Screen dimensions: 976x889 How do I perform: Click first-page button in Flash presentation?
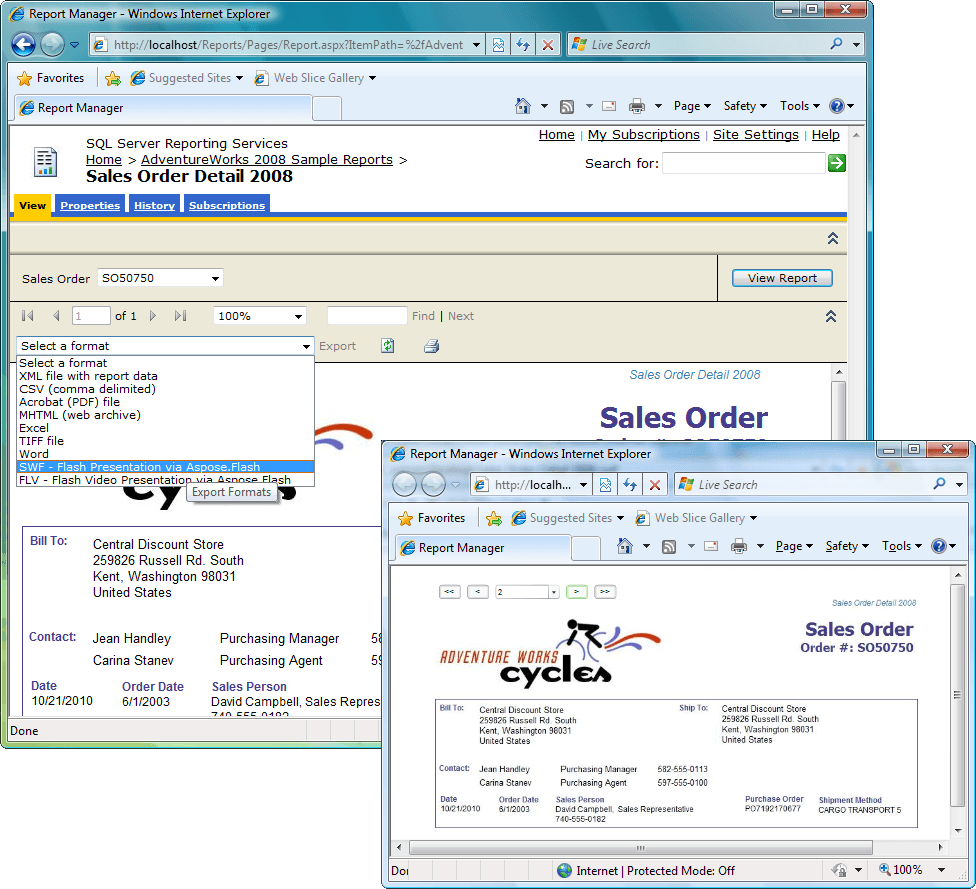[449, 591]
